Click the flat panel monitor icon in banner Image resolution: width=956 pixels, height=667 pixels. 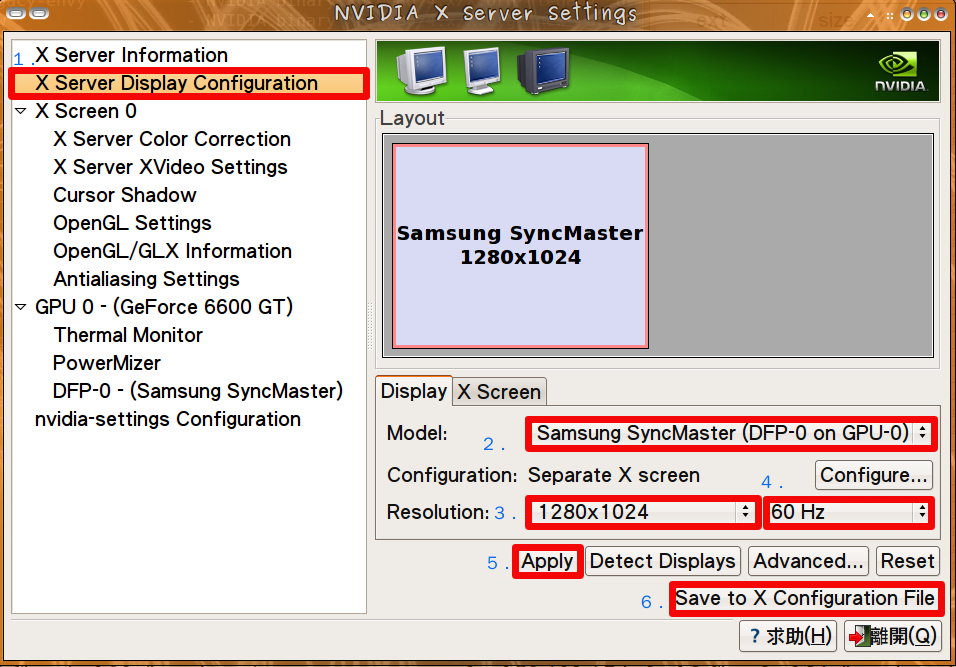482,71
